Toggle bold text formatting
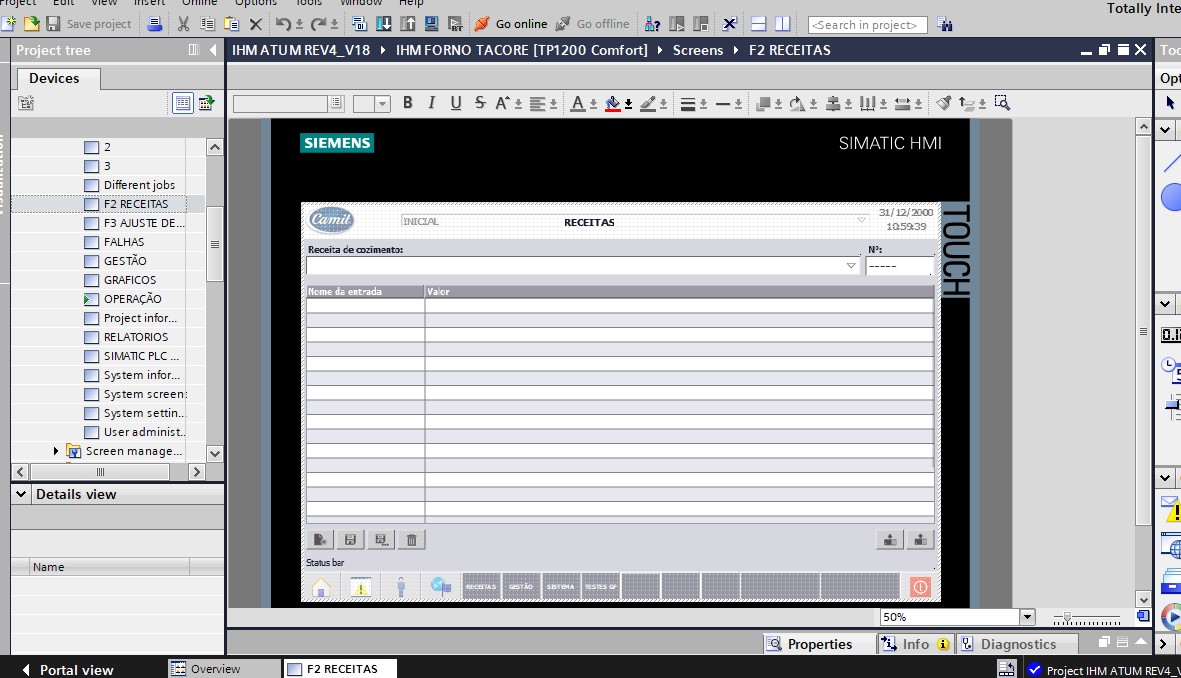The image size is (1181, 678). [x=407, y=103]
